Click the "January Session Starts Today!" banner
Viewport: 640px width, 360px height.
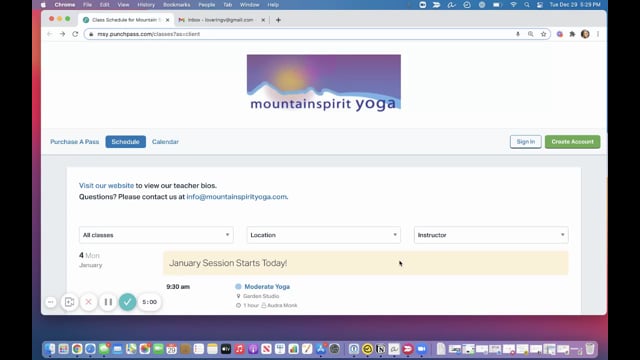(x=366, y=263)
